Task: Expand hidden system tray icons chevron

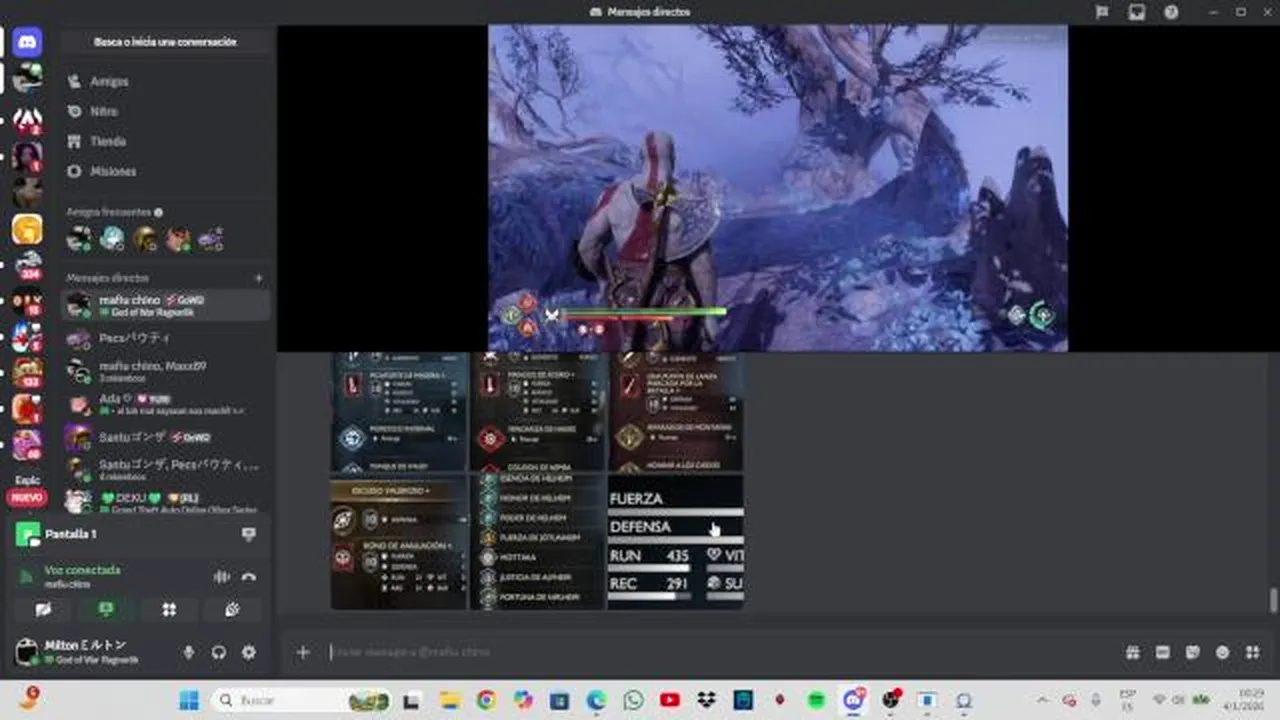Action: [1042, 700]
